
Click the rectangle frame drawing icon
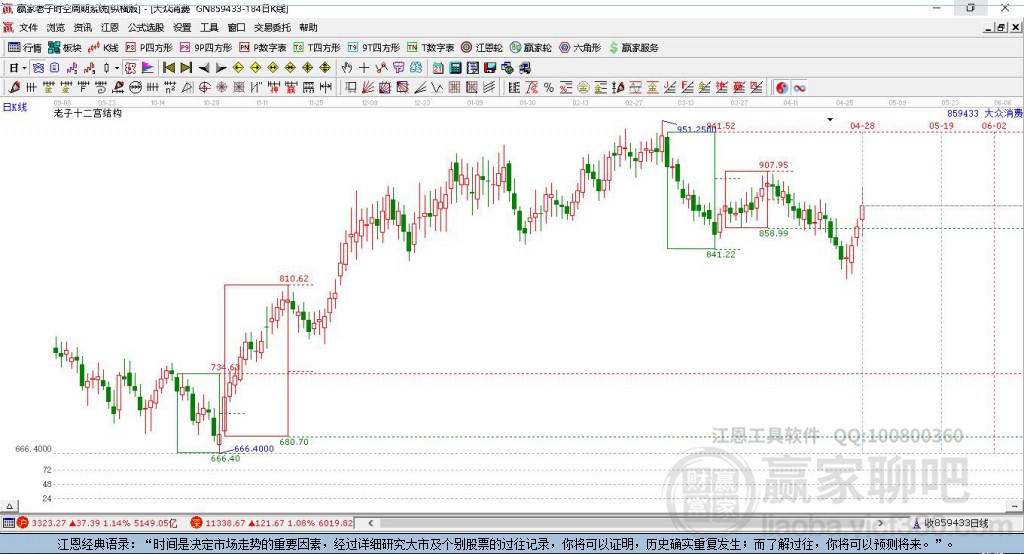point(350,87)
